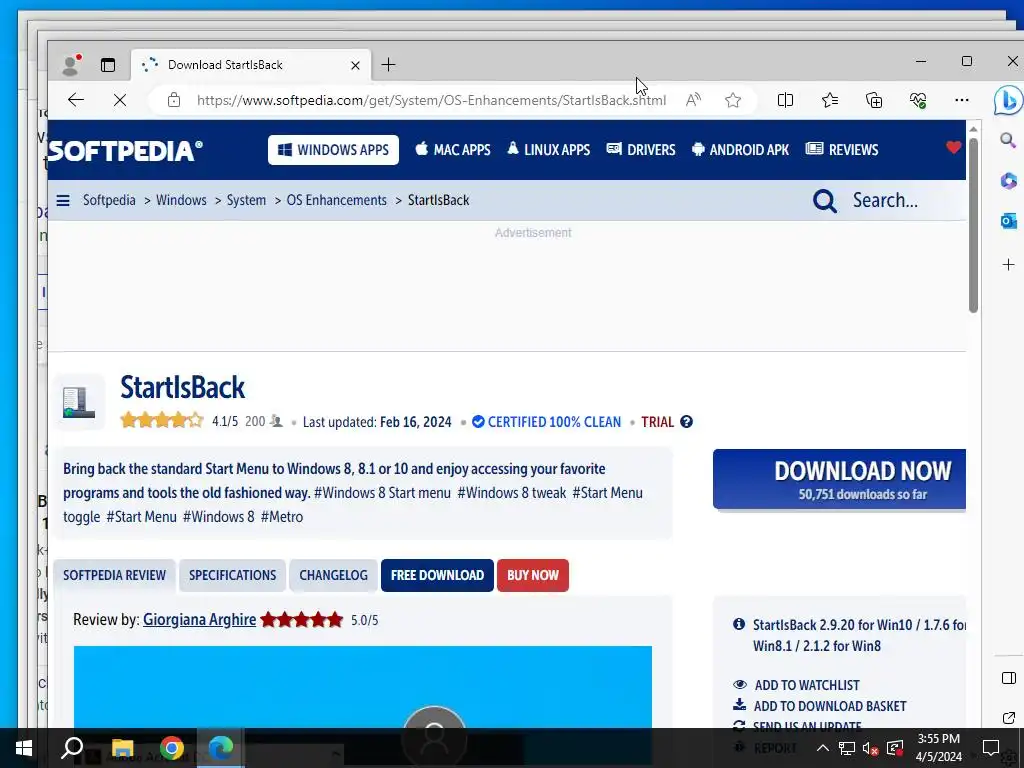Go to Windows breadcrumb link
1024x768 pixels.
point(181,200)
